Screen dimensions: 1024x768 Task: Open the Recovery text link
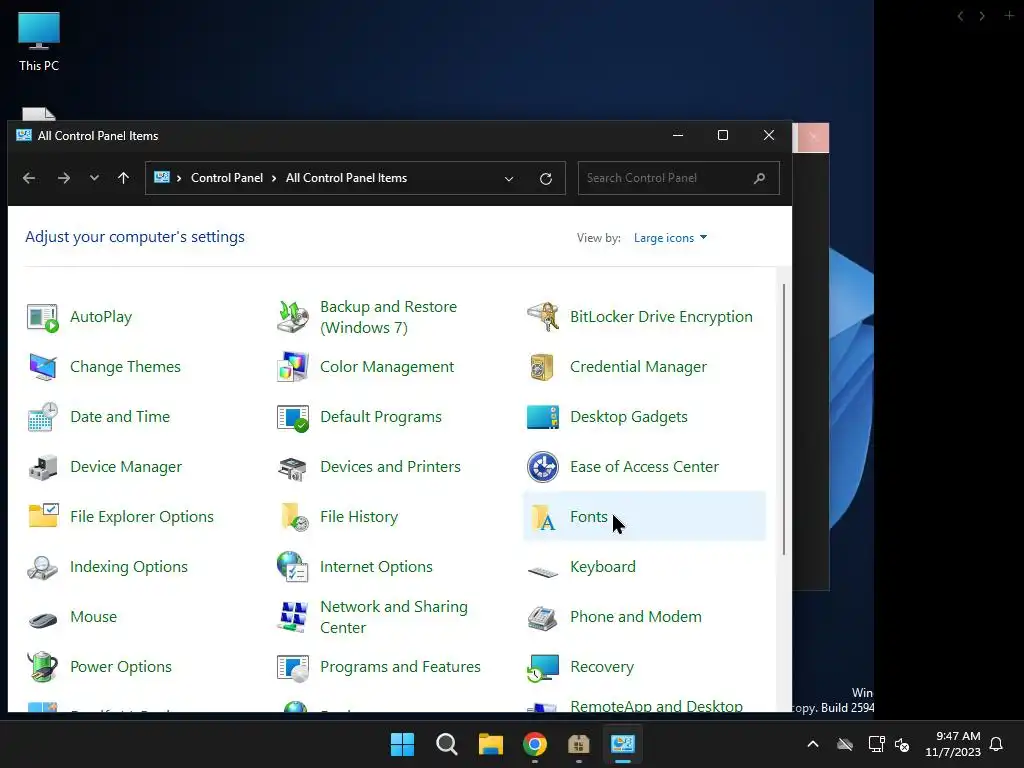(x=601, y=667)
